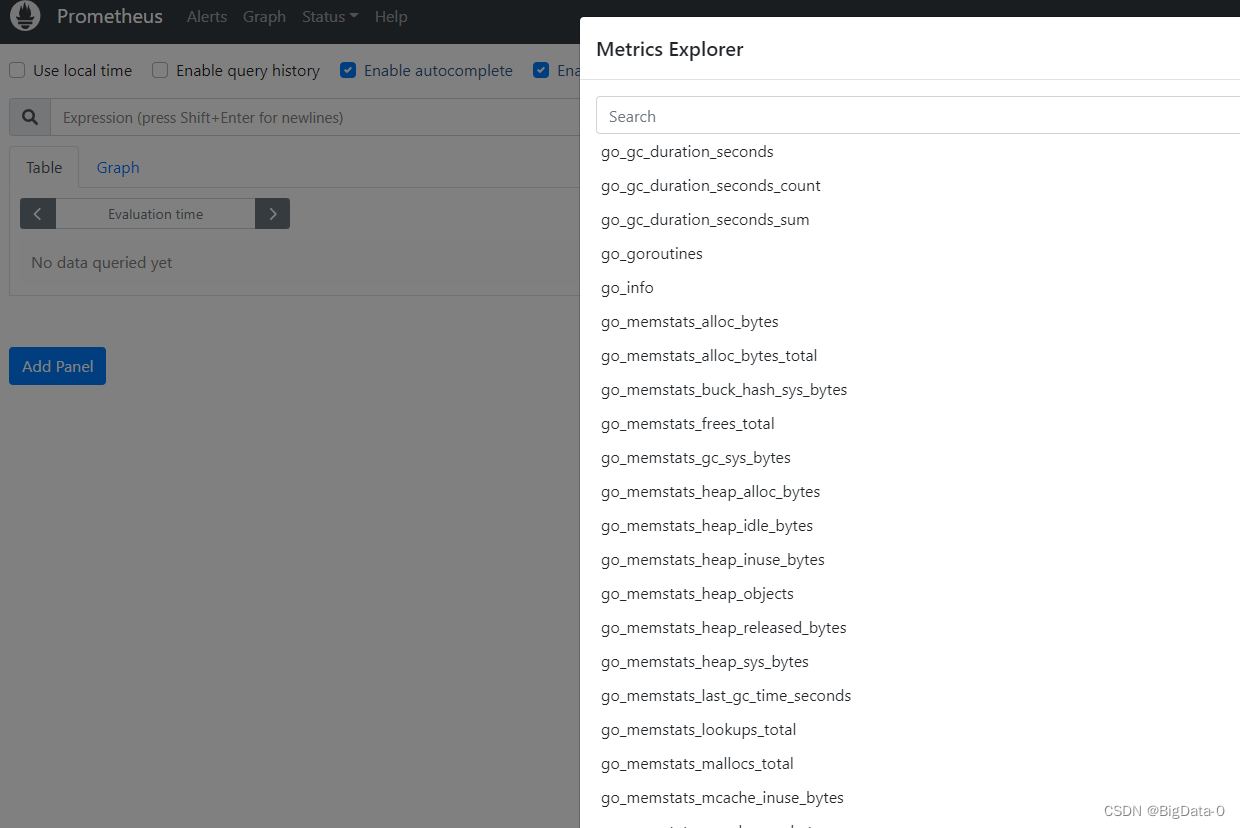Switch to the Graph panel tab

point(118,167)
